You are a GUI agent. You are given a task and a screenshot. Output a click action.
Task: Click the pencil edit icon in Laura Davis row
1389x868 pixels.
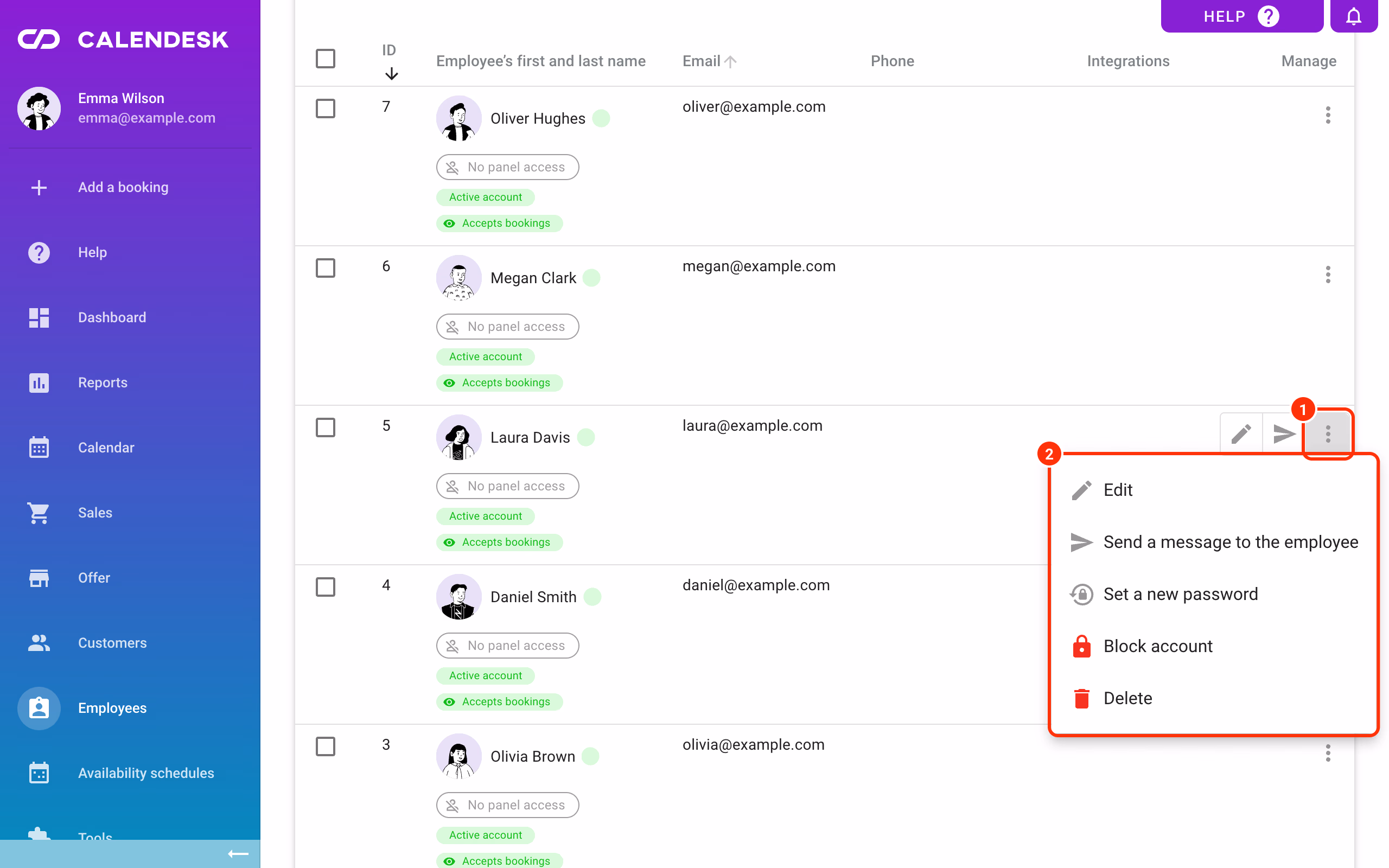coord(1241,433)
